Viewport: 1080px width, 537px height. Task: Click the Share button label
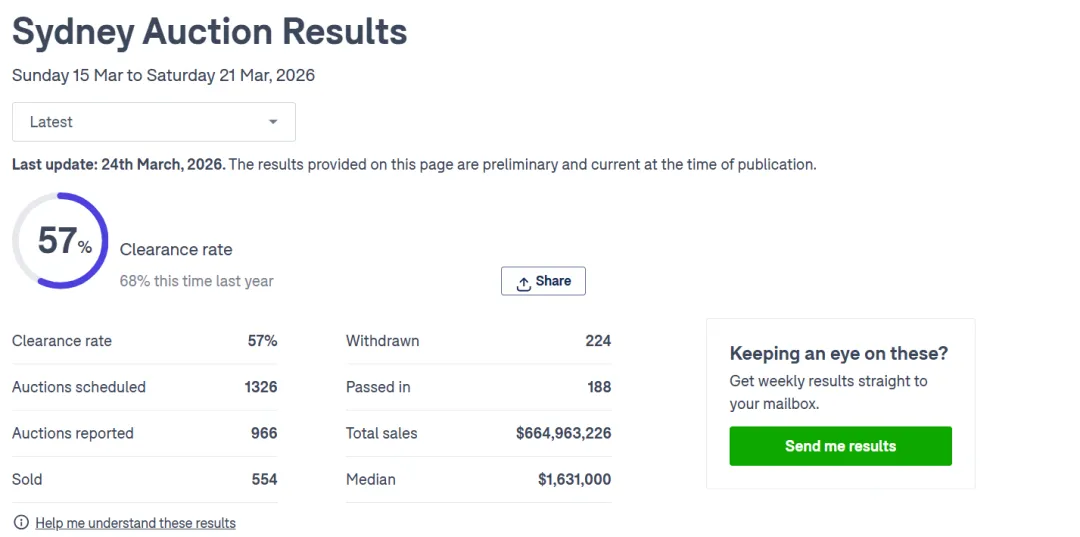(x=553, y=281)
